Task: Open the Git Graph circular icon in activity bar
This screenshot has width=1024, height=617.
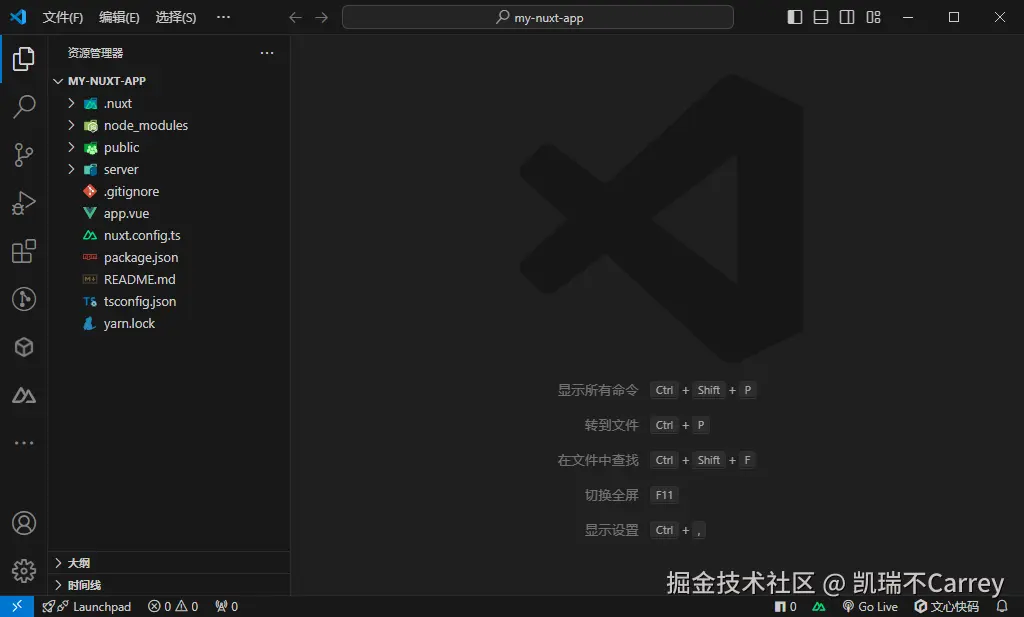Action: click(24, 299)
